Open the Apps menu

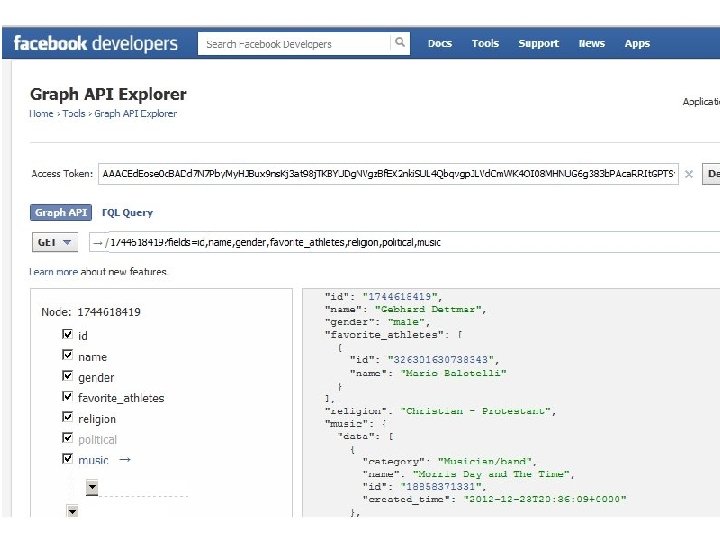coord(637,44)
